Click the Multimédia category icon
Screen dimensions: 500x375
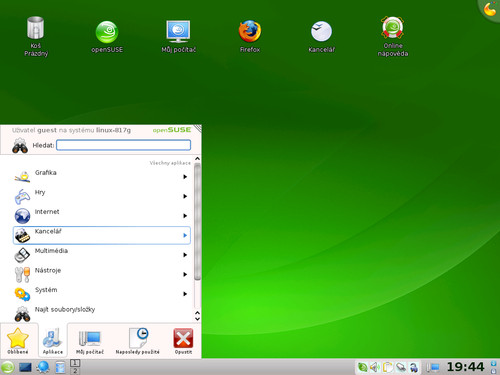22,255
